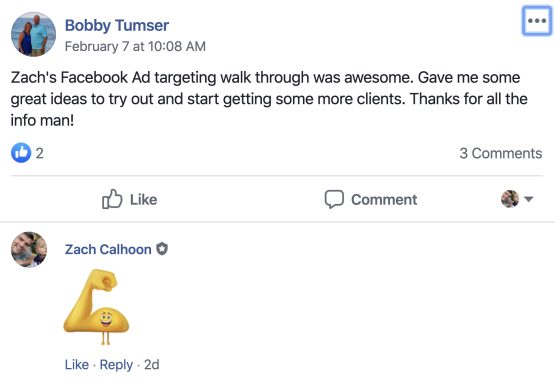The image size is (555, 382).
Task: Click the thumbs-up Like icon in action bar
Action: 112,199
